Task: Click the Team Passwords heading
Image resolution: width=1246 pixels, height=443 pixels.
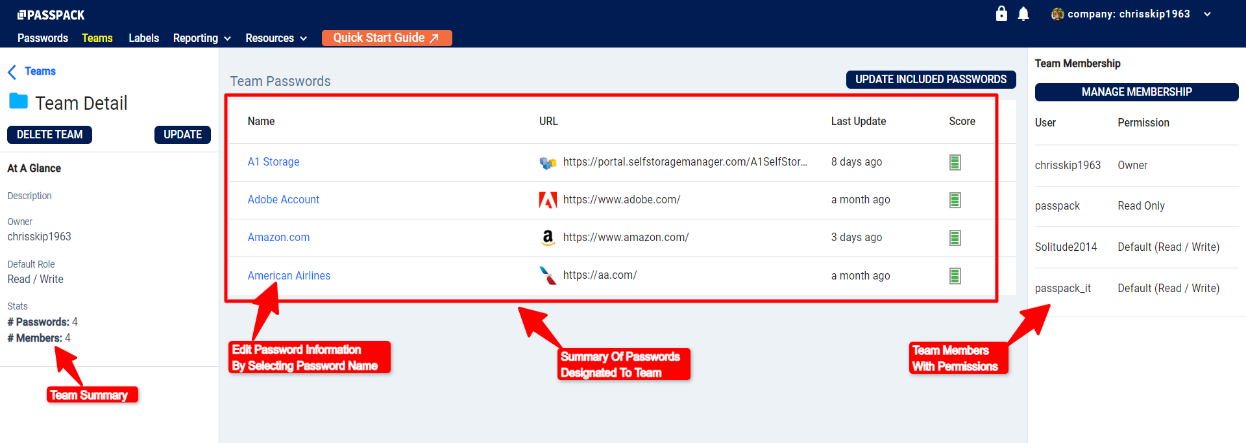Action: point(280,81)
